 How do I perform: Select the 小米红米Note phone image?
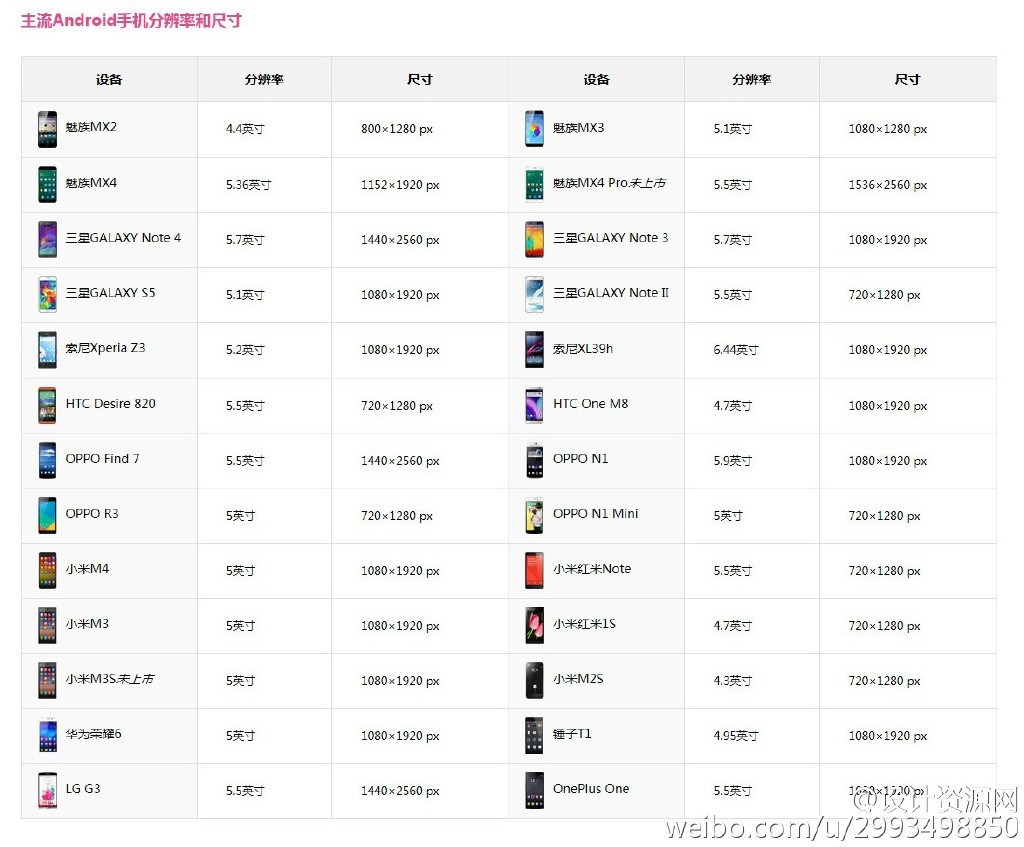(534, 570)
